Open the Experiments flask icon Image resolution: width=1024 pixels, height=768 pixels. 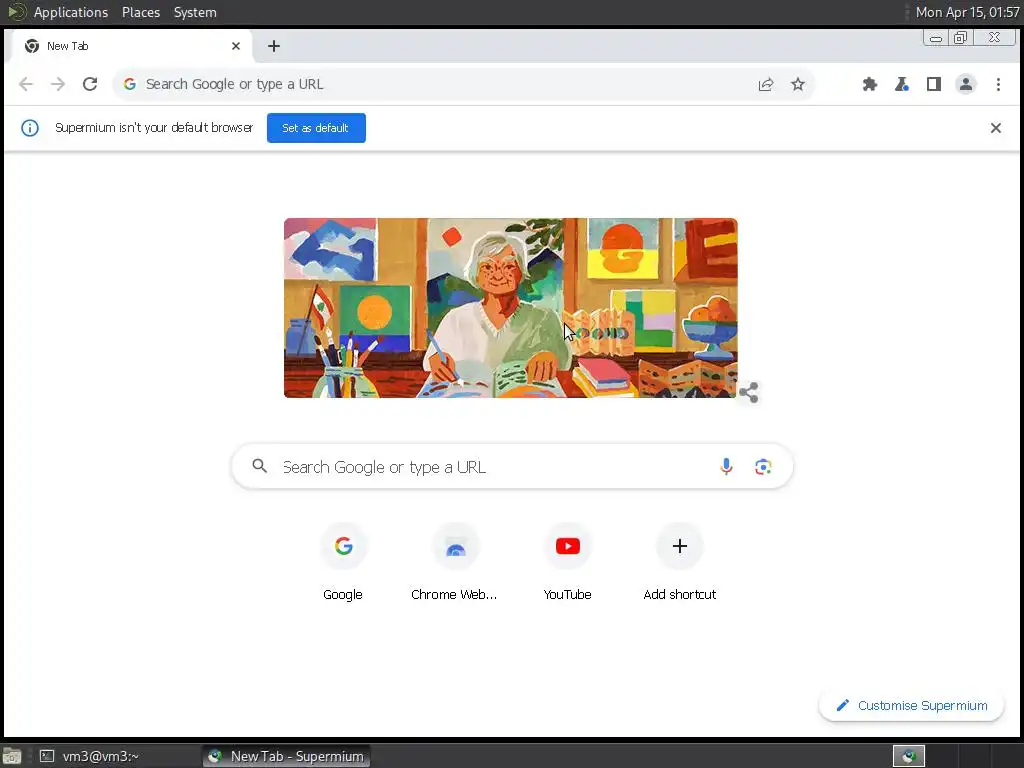pos(902,84)
